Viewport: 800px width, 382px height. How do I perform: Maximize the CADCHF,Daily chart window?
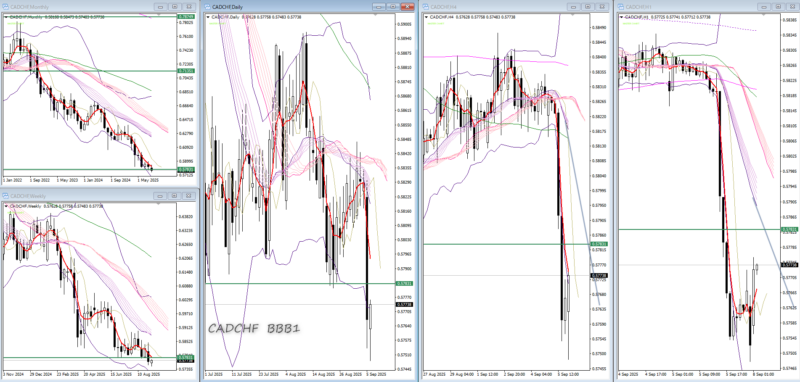393,7
